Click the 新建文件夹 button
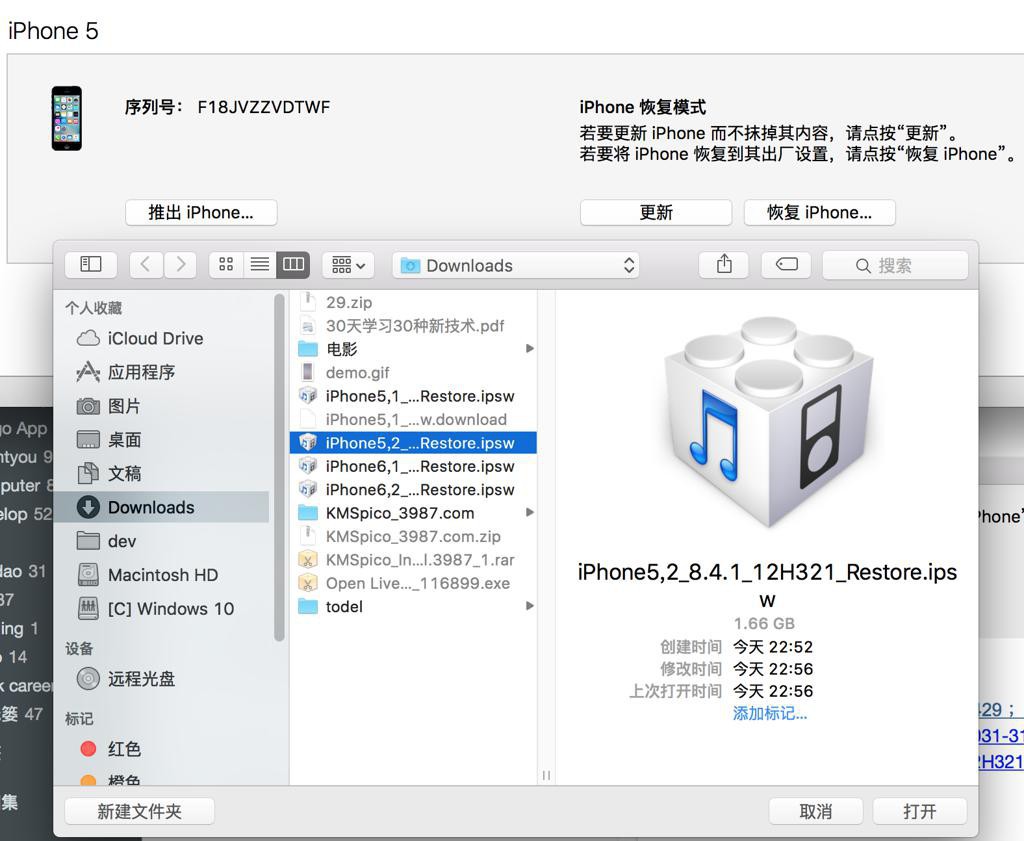The height and width of the screenshot is (841, 1024). coord(140,812)
